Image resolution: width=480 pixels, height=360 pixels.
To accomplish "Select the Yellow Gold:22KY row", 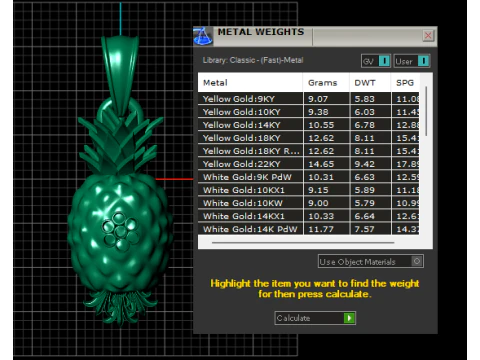I will [x=309, y=164].
